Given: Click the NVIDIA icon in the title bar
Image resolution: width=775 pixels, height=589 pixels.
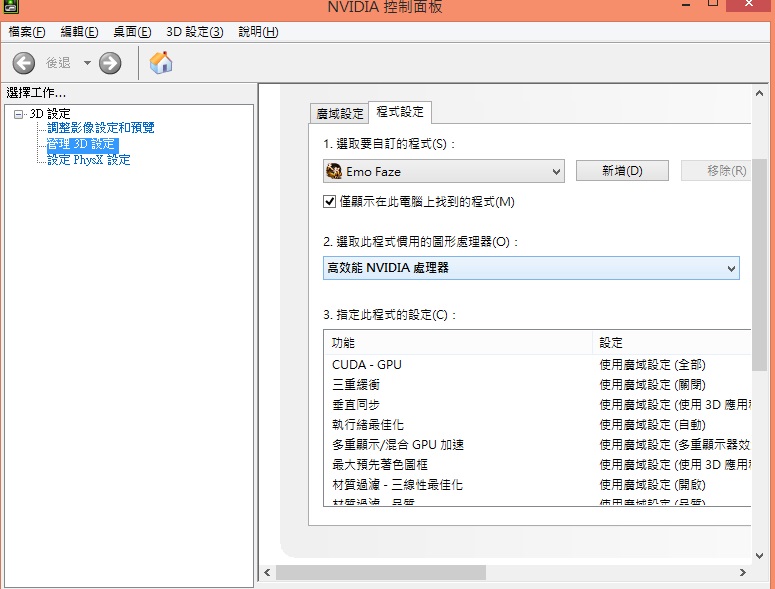Looking at the screenshot, I should pos(11,7).
